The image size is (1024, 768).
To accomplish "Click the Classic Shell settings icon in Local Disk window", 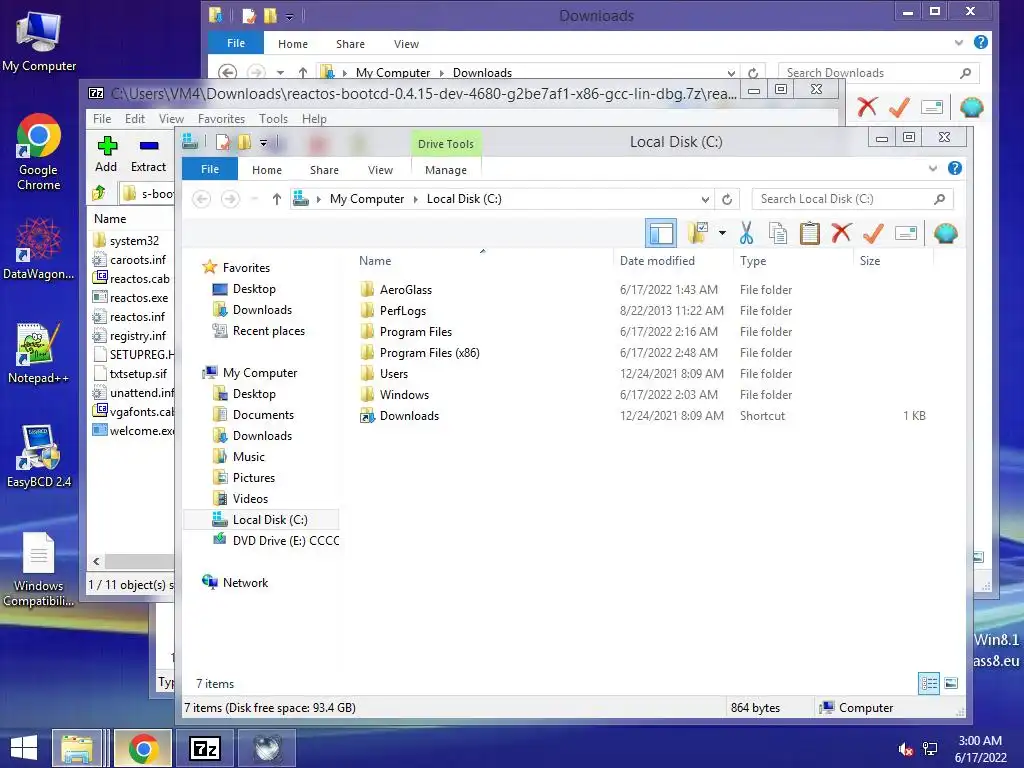I will (x=945, y=233).
